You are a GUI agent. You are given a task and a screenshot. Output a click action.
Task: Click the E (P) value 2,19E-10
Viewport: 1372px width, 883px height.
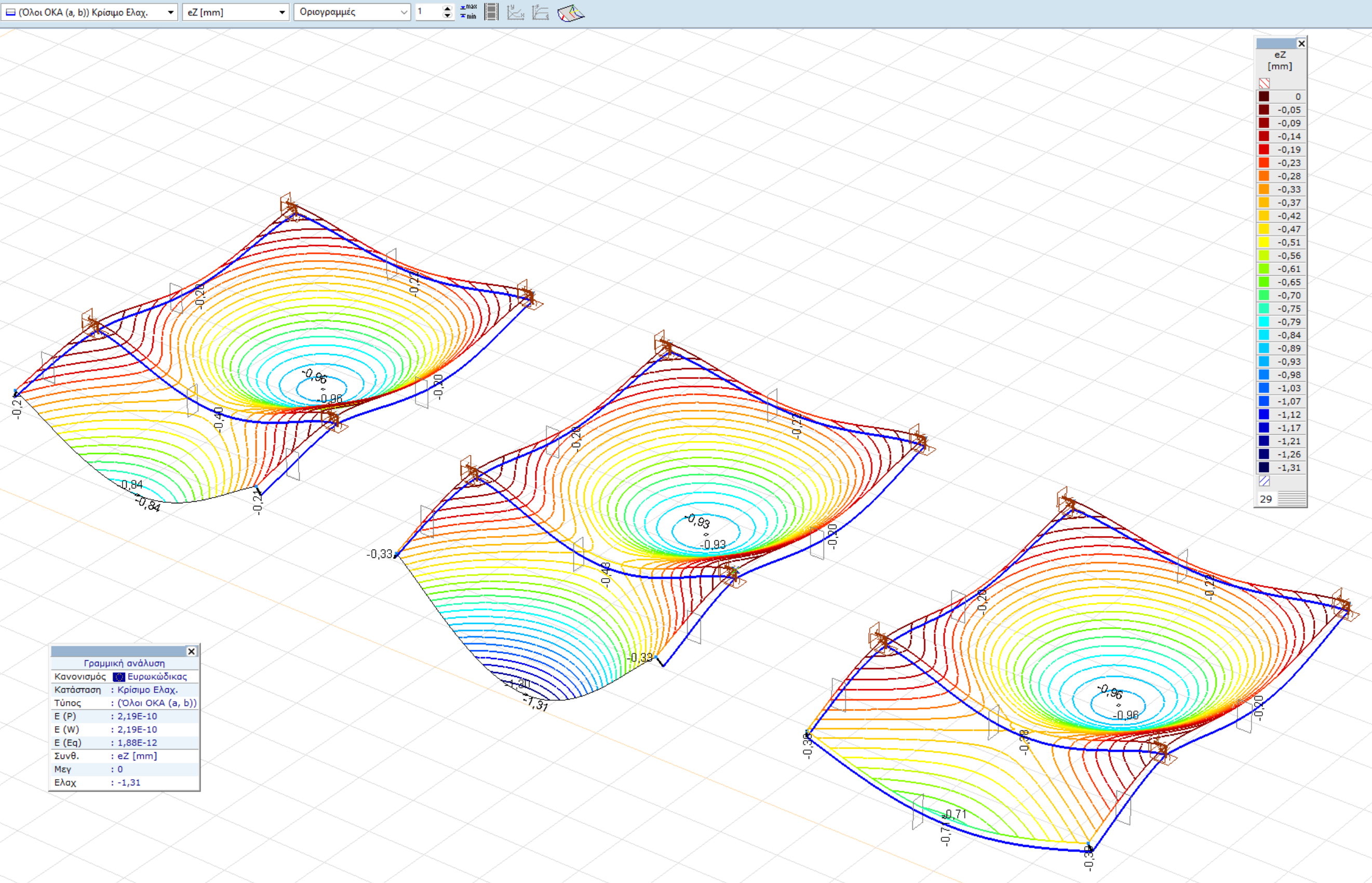(137, 716)
